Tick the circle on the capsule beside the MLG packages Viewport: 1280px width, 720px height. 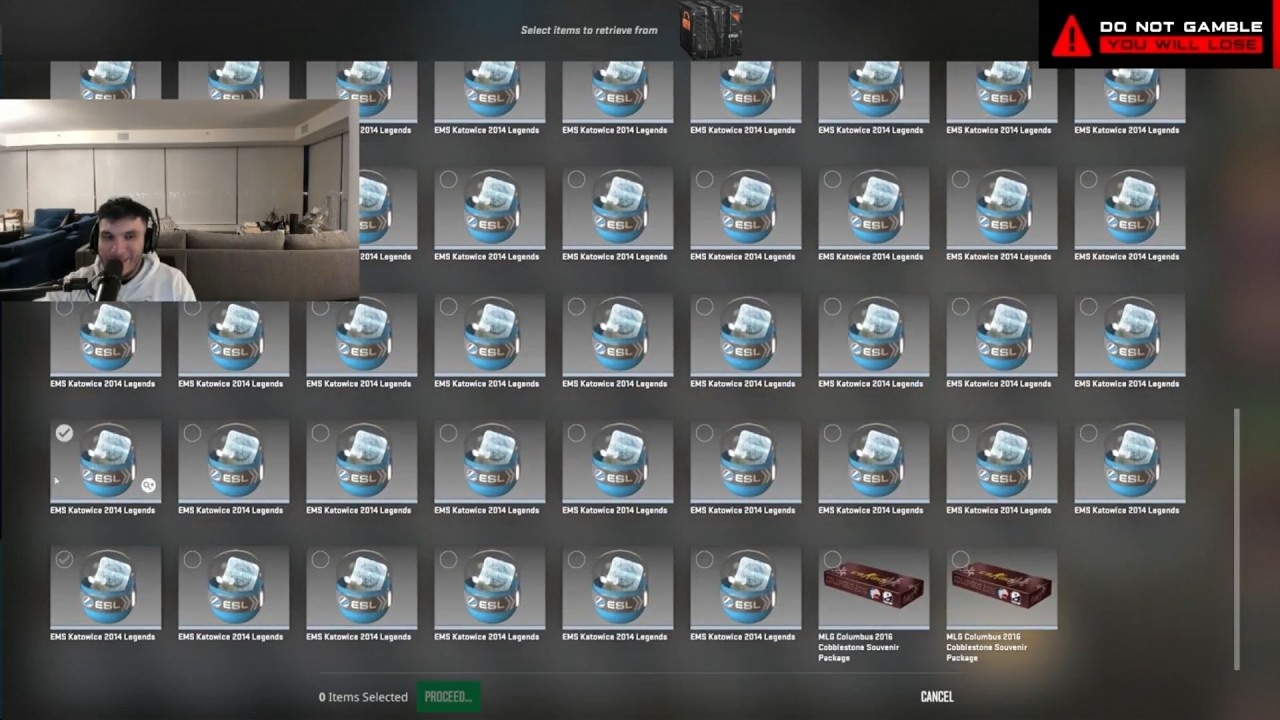[x=704, y=560]
